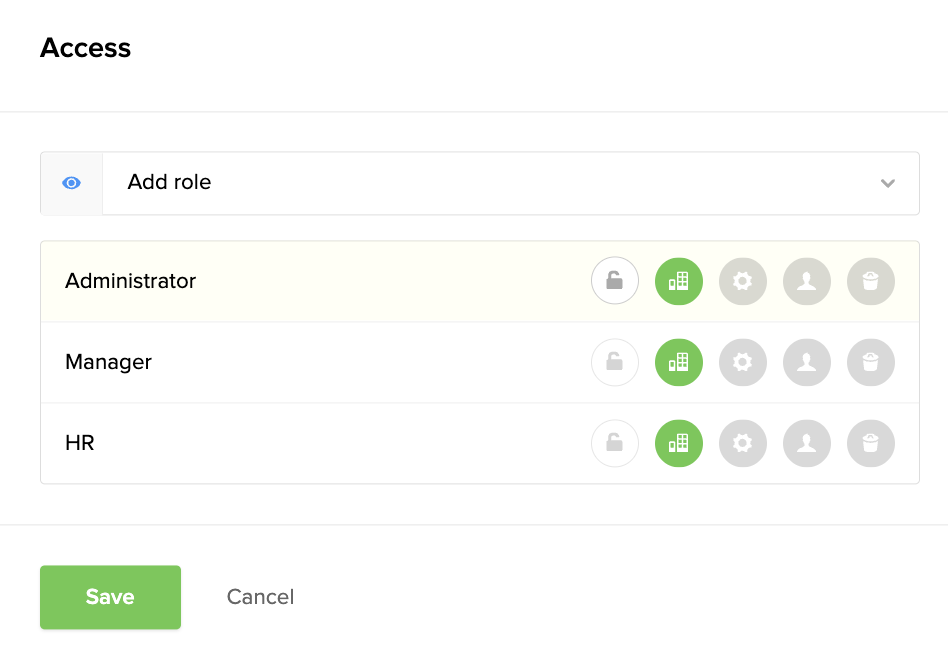Viewport: 948px width, 668px height.
Task: Click the unlock icon for HR
Action: coord(615,443)
